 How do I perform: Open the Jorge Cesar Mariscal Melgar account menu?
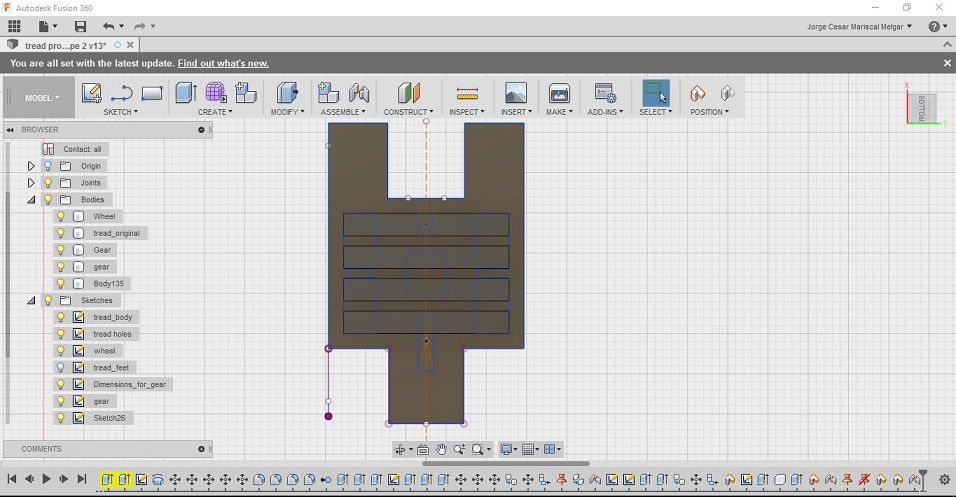tap(859, 27)
